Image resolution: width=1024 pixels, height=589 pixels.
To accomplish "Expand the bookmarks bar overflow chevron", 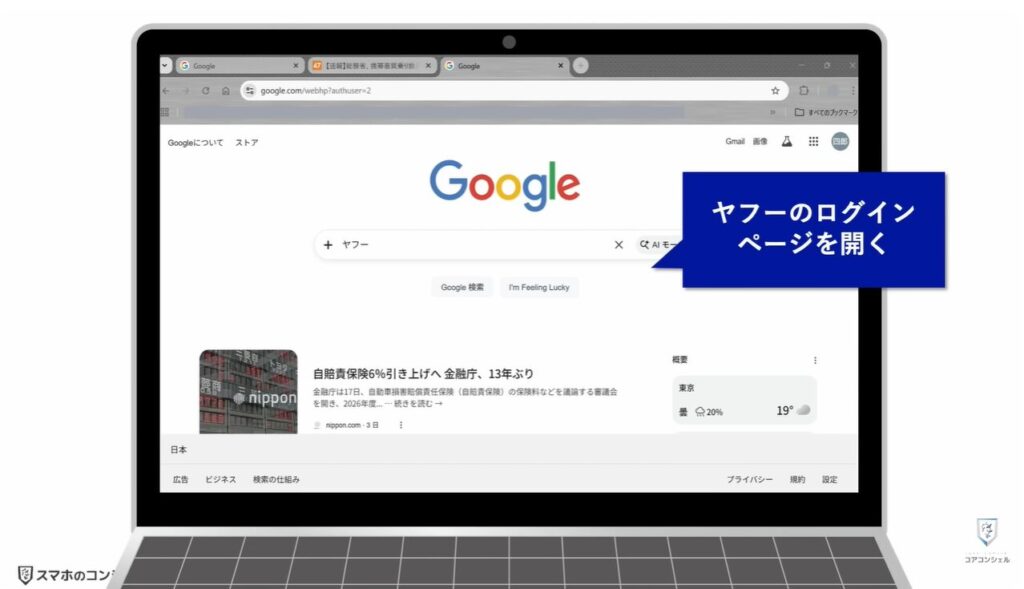I will [x=773, y=111].
